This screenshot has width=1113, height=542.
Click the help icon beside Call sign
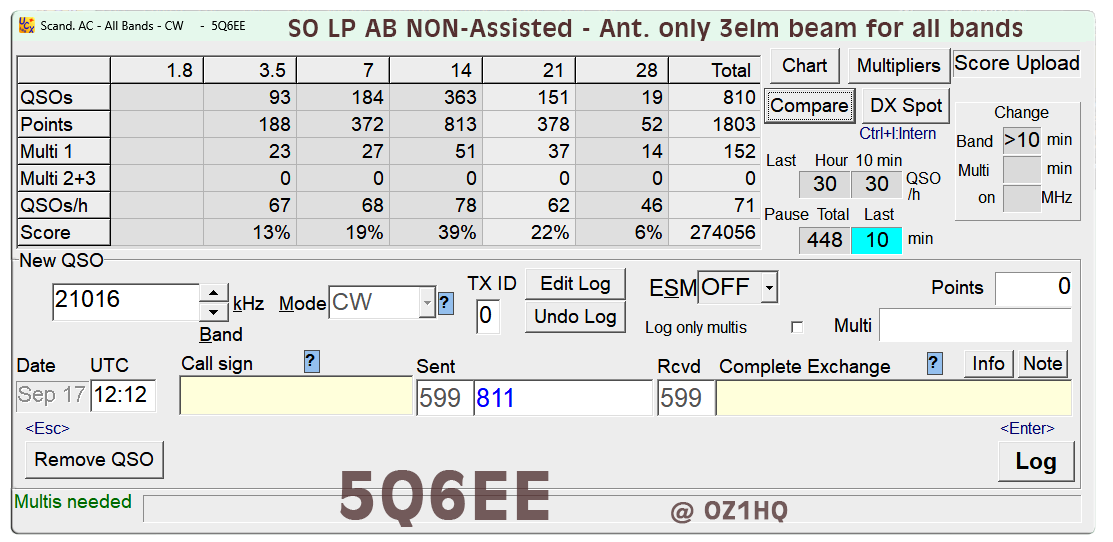[x=311, y=362]
